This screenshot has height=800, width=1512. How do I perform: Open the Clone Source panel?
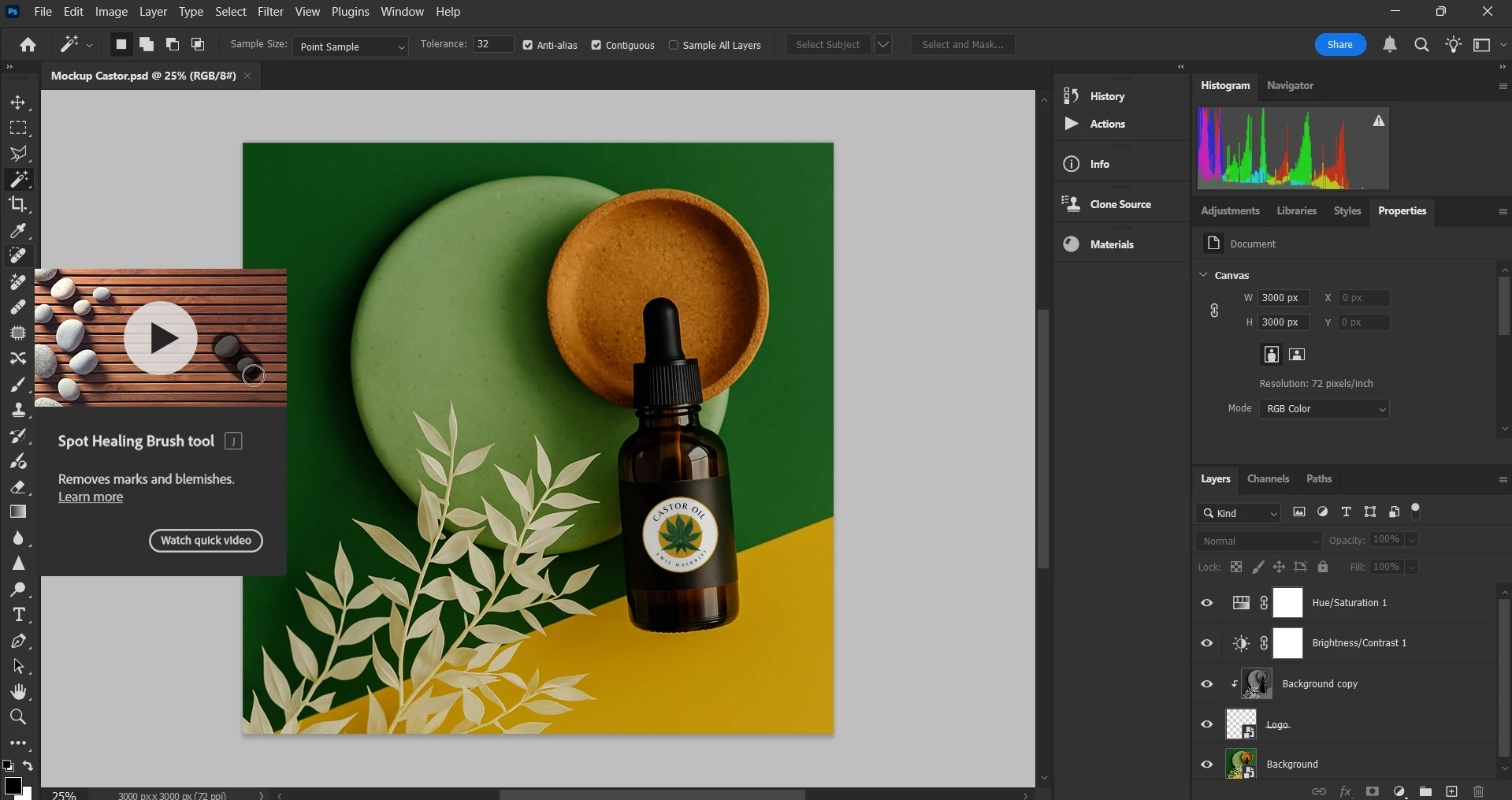coord(1120,204)
